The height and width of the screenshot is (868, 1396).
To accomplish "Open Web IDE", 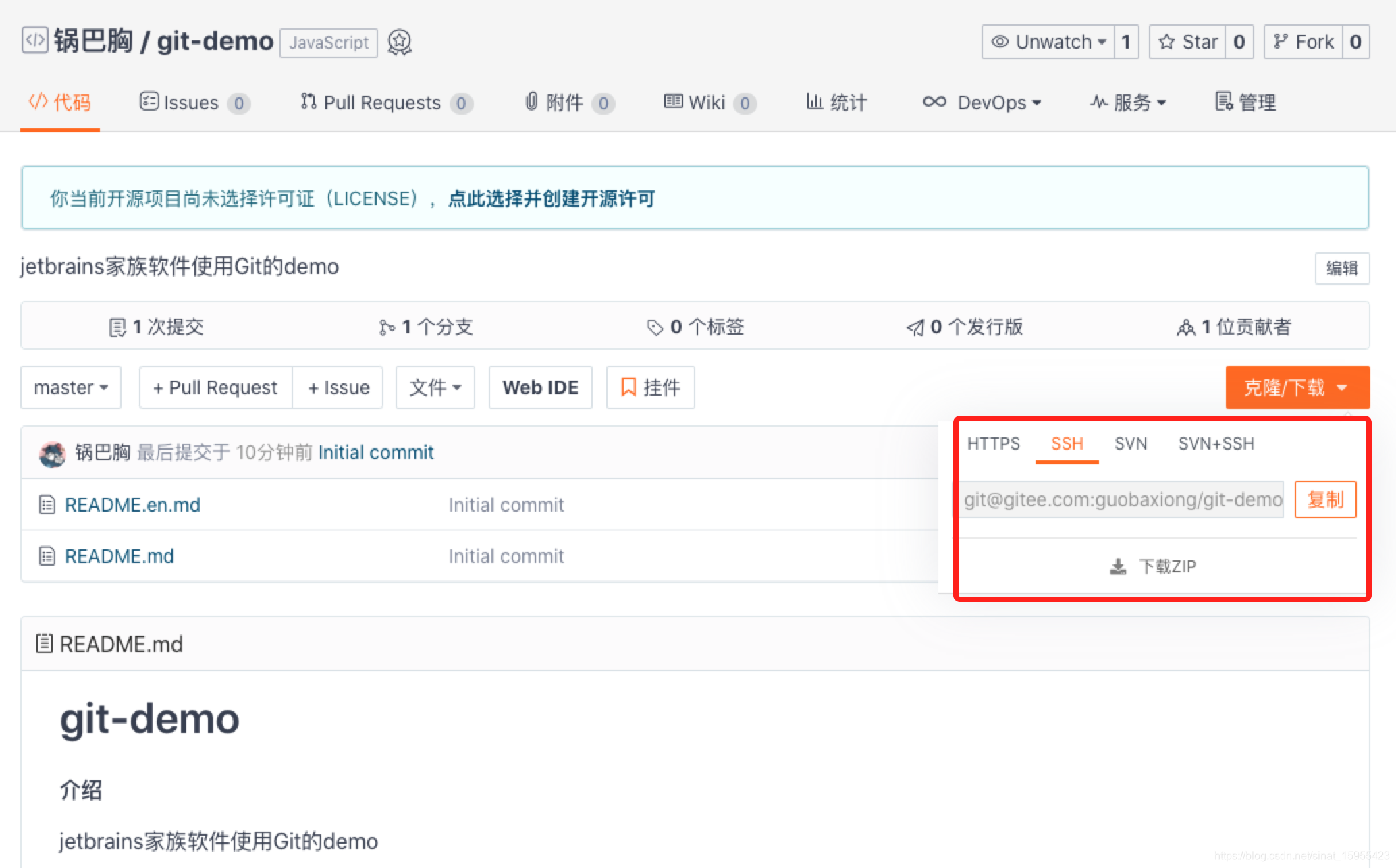I will [x=541, y=387].
